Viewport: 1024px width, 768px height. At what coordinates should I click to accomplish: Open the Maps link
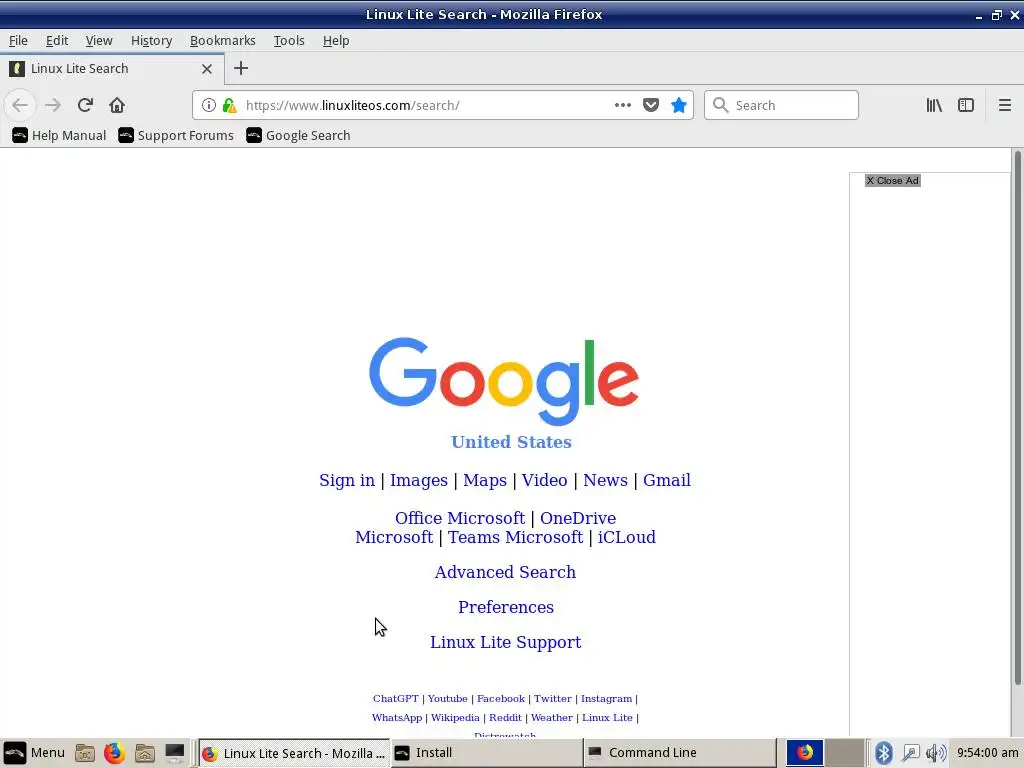485,480
